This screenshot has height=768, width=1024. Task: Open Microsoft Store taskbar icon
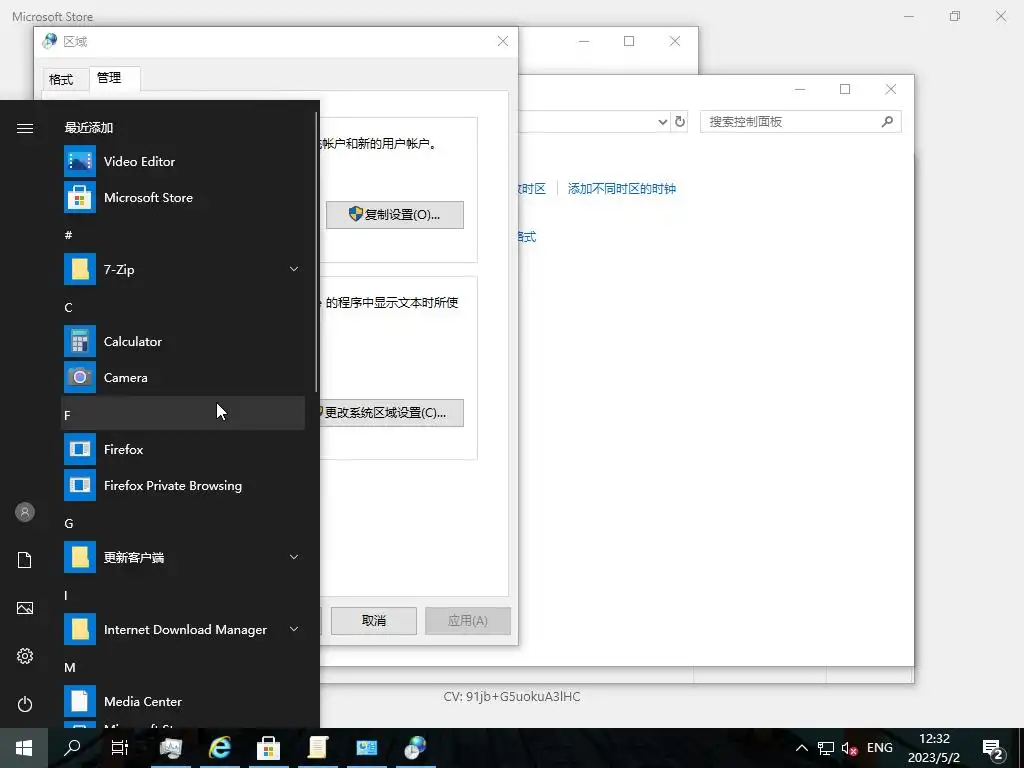point(268,748)
